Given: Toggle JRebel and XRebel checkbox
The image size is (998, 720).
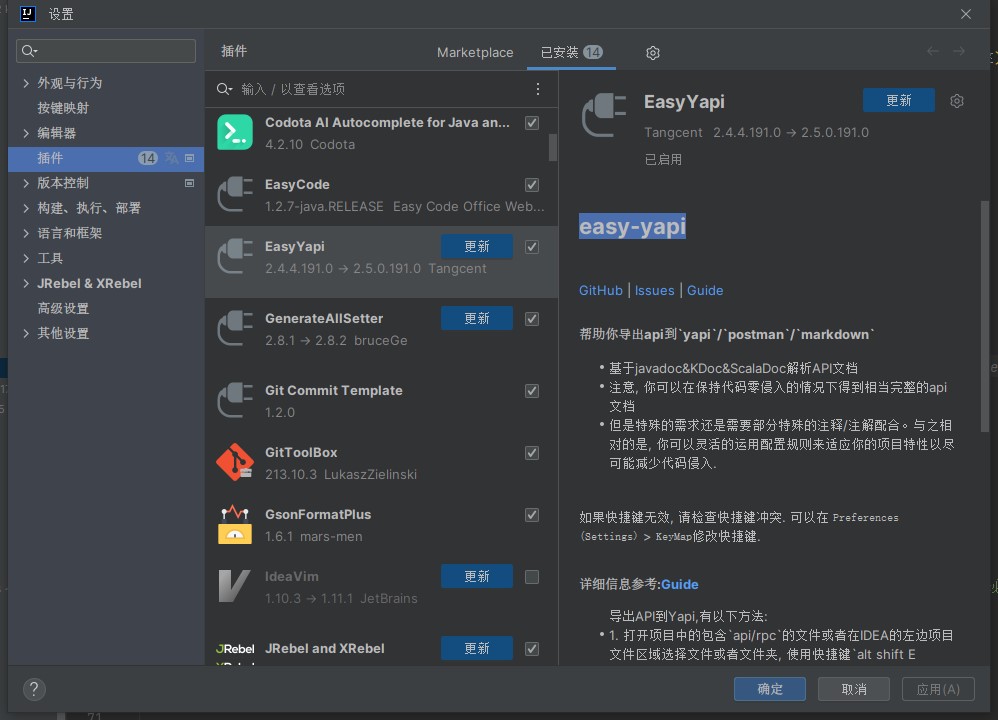Looking at the screenshot, I should 532,649.
